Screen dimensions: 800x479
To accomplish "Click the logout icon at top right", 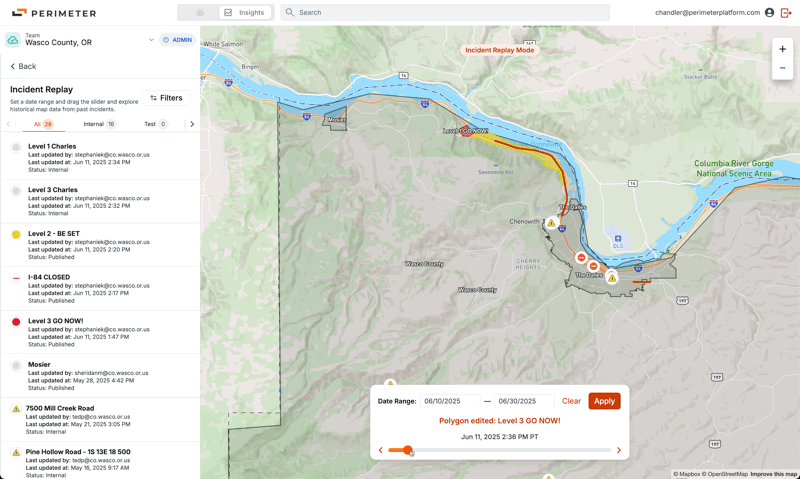I will click(786, 13).
